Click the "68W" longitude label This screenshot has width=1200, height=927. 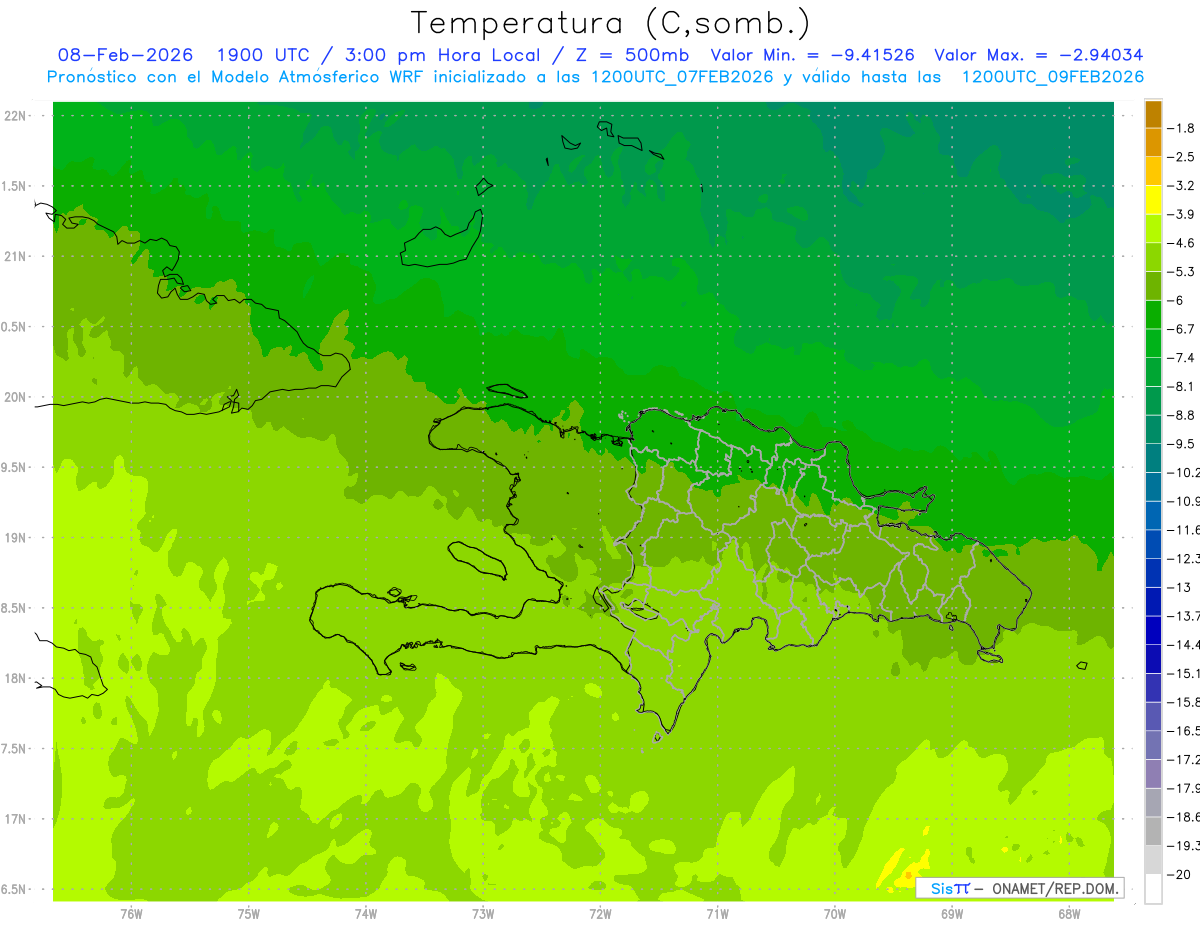click(x=1069, y=914)
